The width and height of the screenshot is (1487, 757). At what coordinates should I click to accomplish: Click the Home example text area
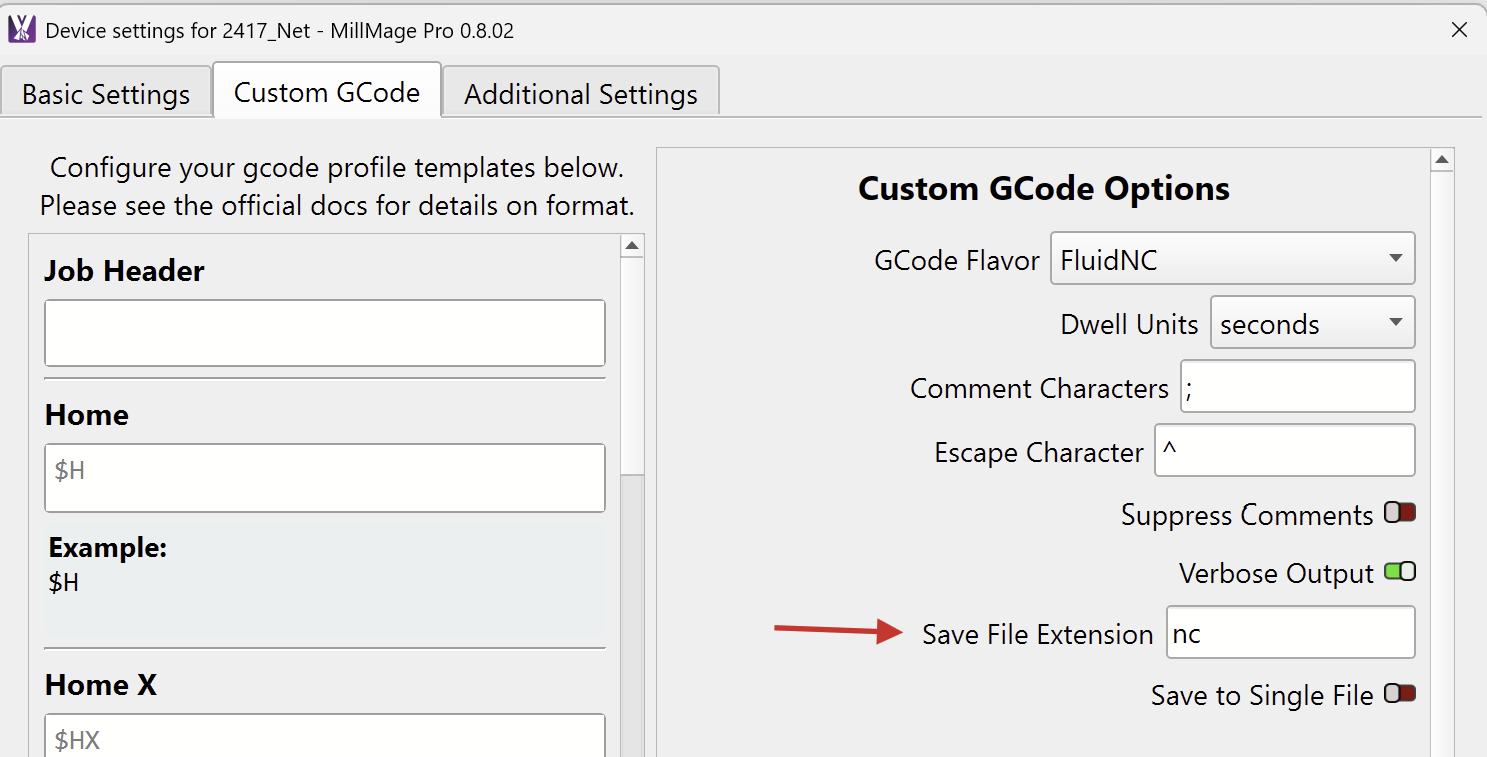tap(325, 582)
